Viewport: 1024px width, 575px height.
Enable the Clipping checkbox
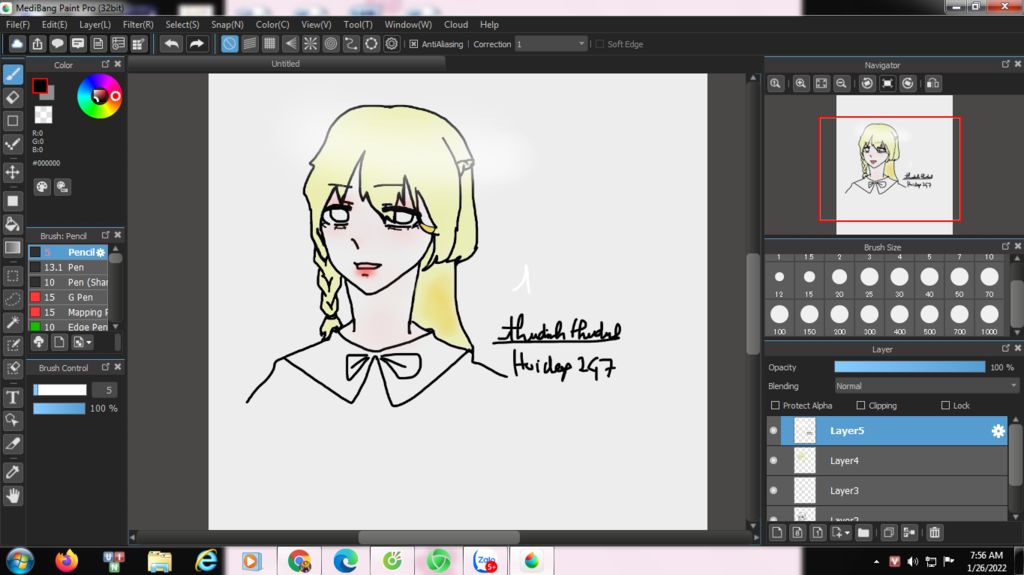point(861,406)
